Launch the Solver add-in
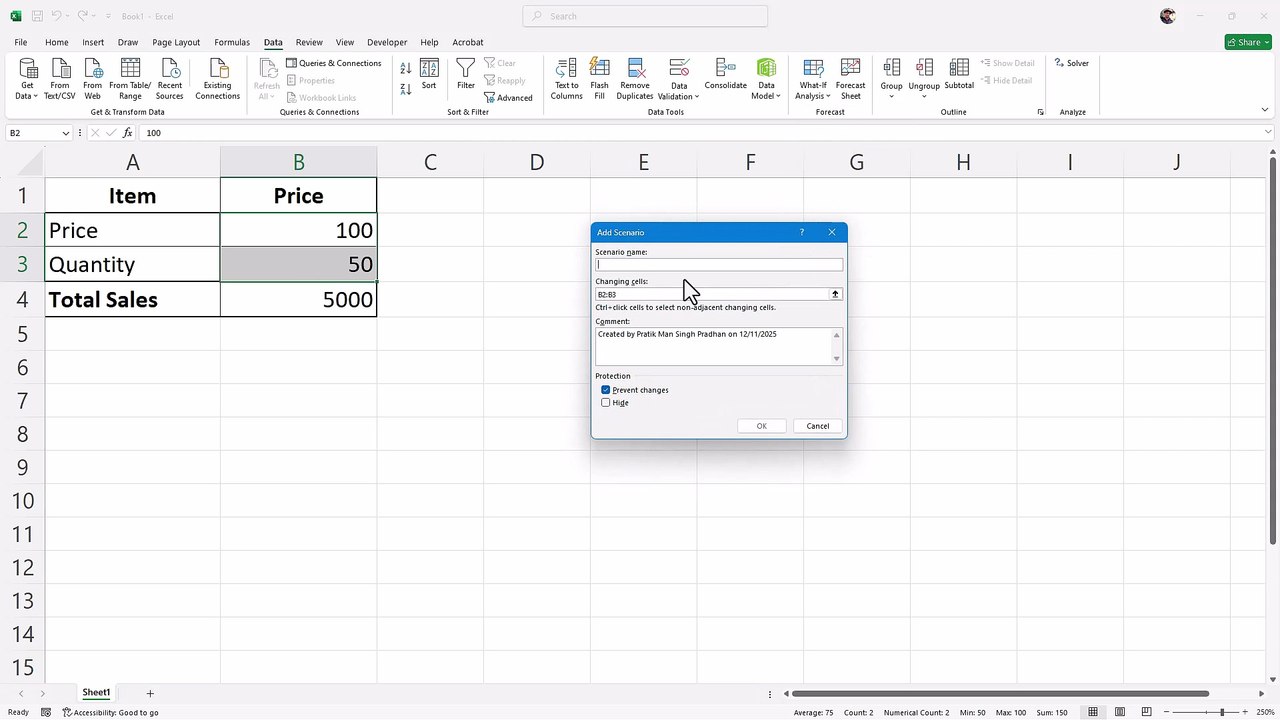This screenshot has width=1280, height=720. 1072,63
